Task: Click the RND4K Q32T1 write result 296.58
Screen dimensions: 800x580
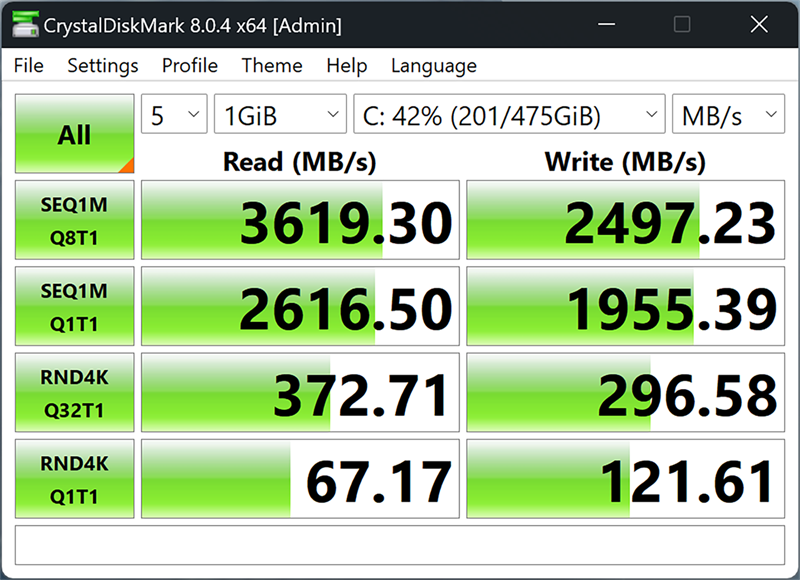Action: (626, 392)
